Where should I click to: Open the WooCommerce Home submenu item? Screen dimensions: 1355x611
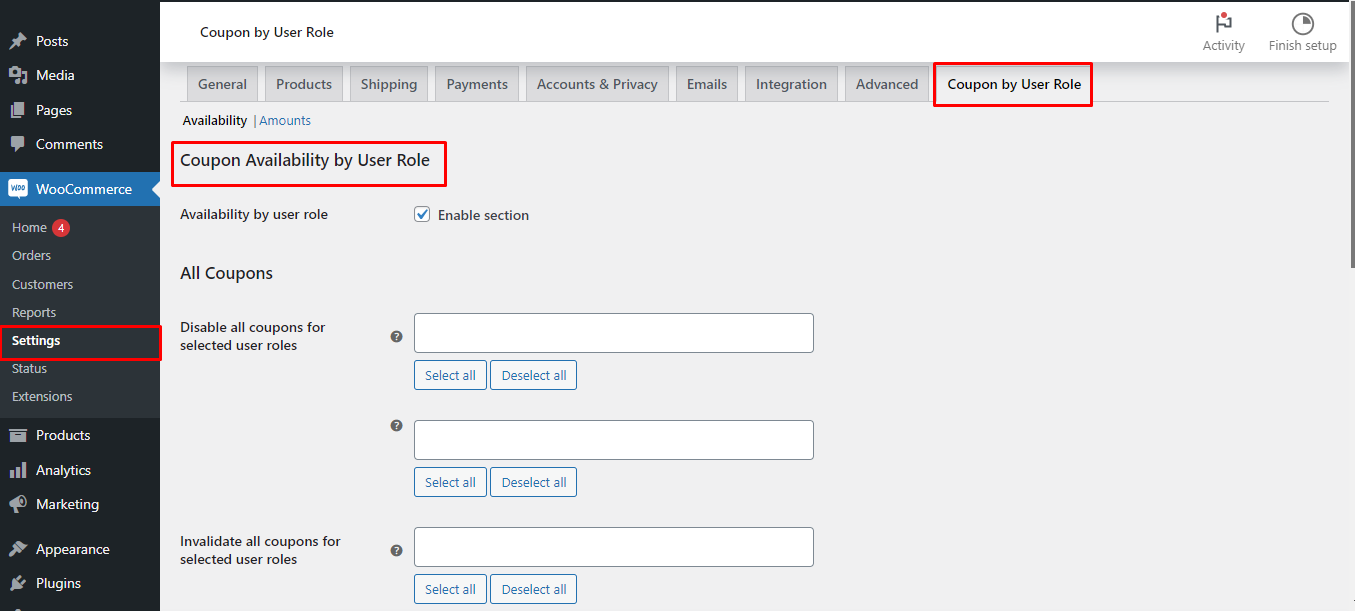29,227
